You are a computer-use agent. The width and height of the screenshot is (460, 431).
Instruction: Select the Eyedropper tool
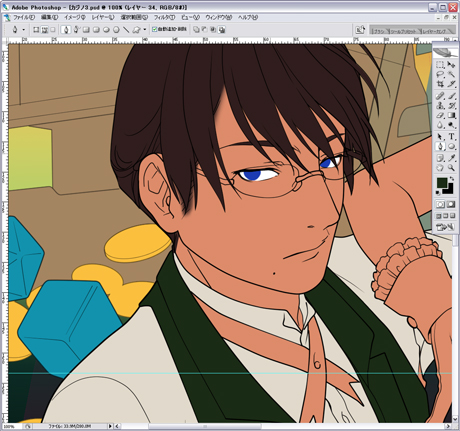451,158
